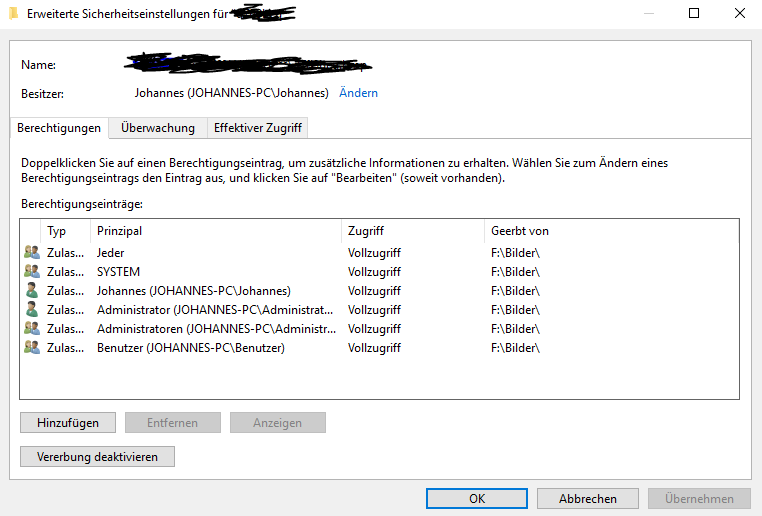Image resolution: width=762 pixels, height=516 pixels.
Task: Click F:\Bilder\ in the Administratoren row
Action: coord(515,329)
